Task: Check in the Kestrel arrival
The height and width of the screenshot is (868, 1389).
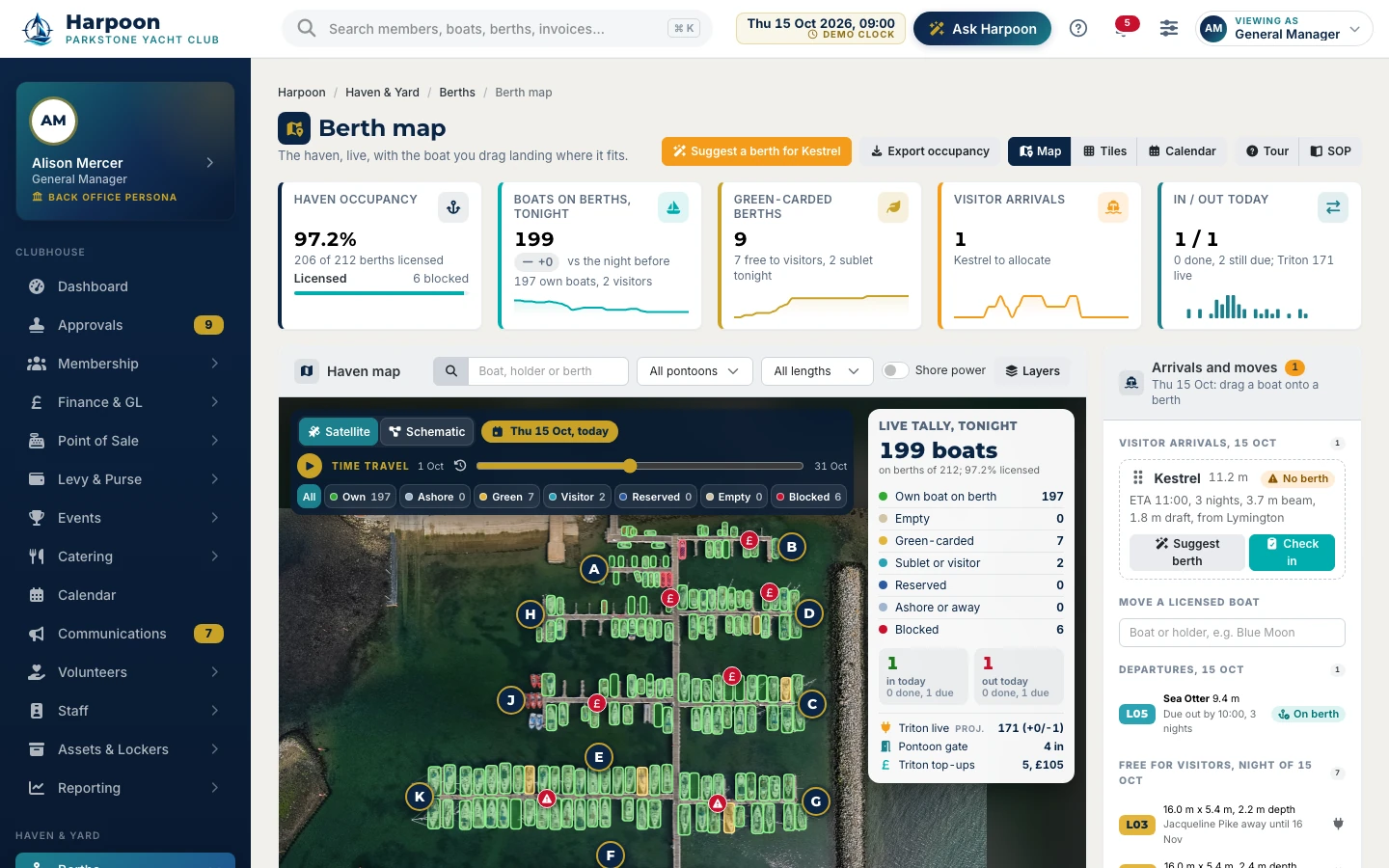Action: tap(1292, 553)
